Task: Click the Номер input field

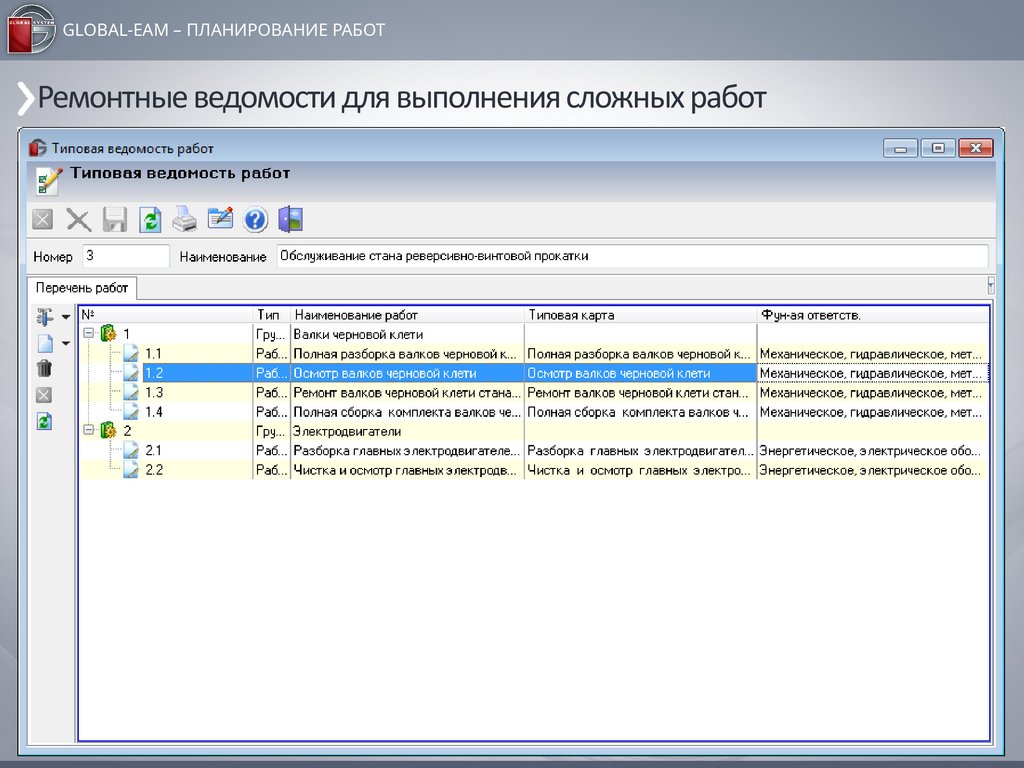Action: pos(125,256)
